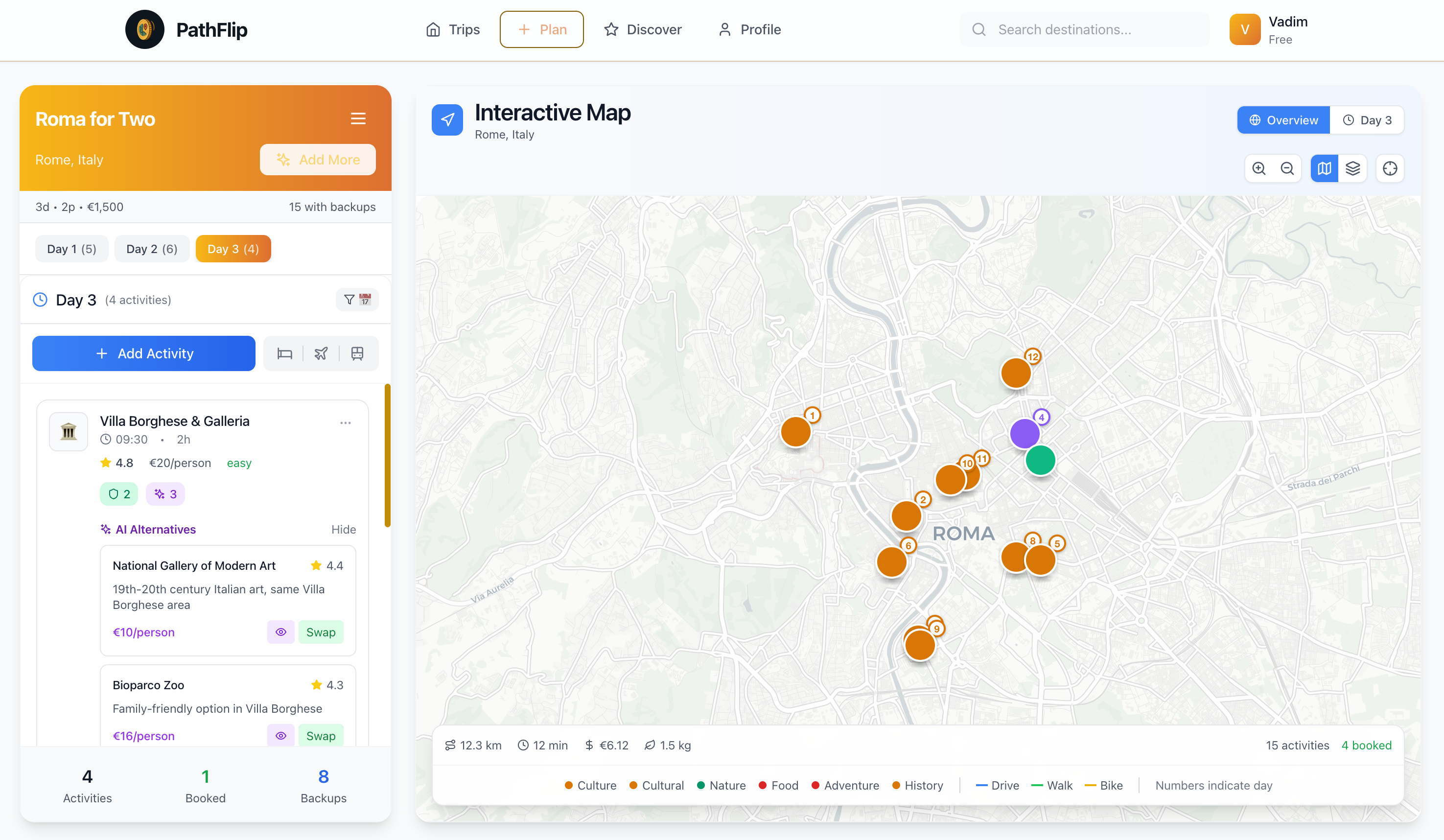Click the recenter crosshair map icon

(x=1390, y=168)
